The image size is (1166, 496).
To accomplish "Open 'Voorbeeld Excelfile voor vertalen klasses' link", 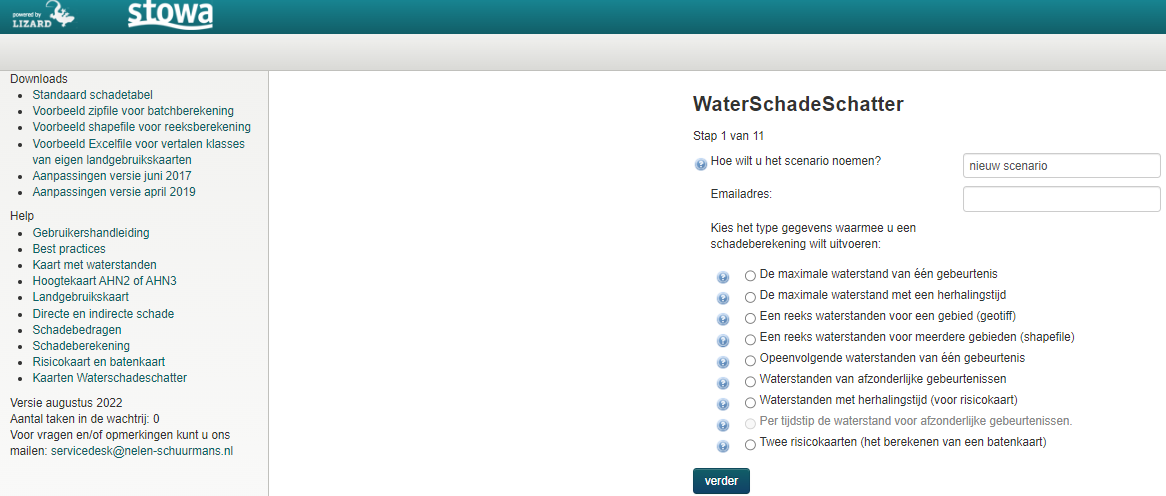I will [139, 151].
